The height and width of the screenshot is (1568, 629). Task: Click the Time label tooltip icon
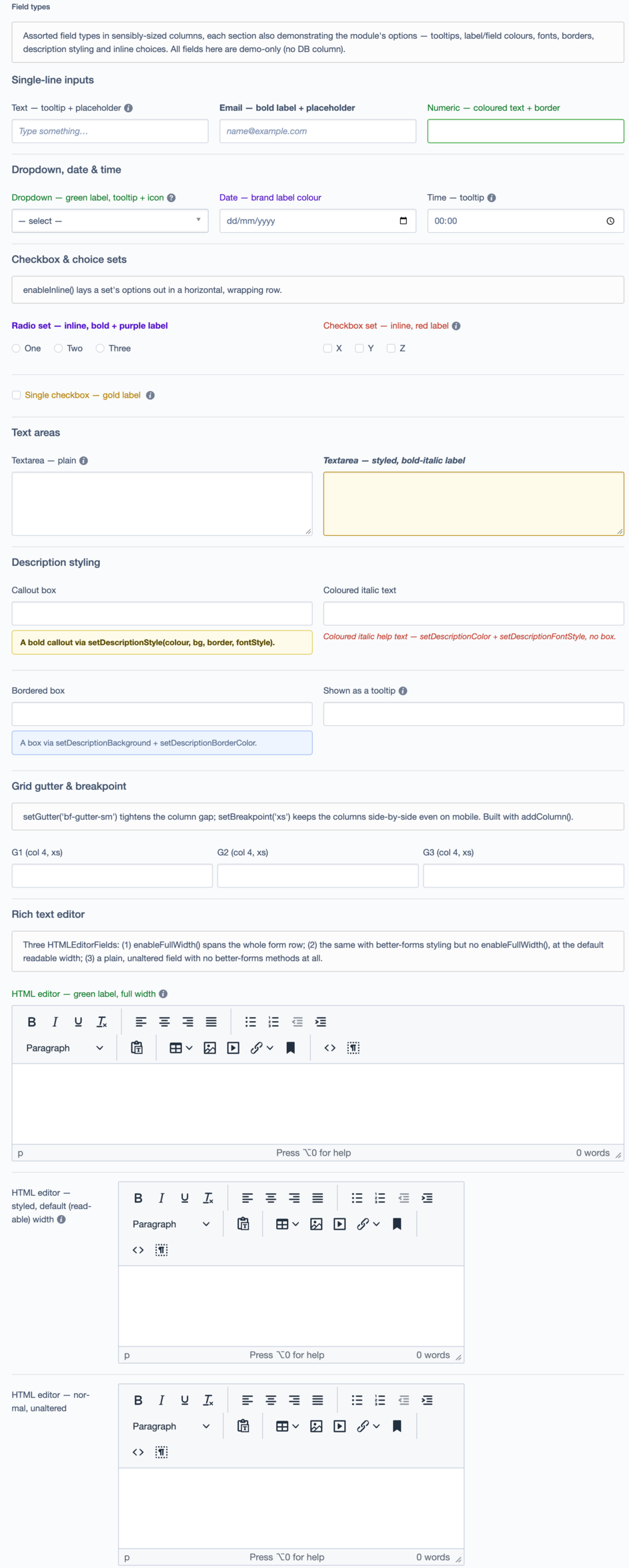pyautogui.click(x=491, y=198)
